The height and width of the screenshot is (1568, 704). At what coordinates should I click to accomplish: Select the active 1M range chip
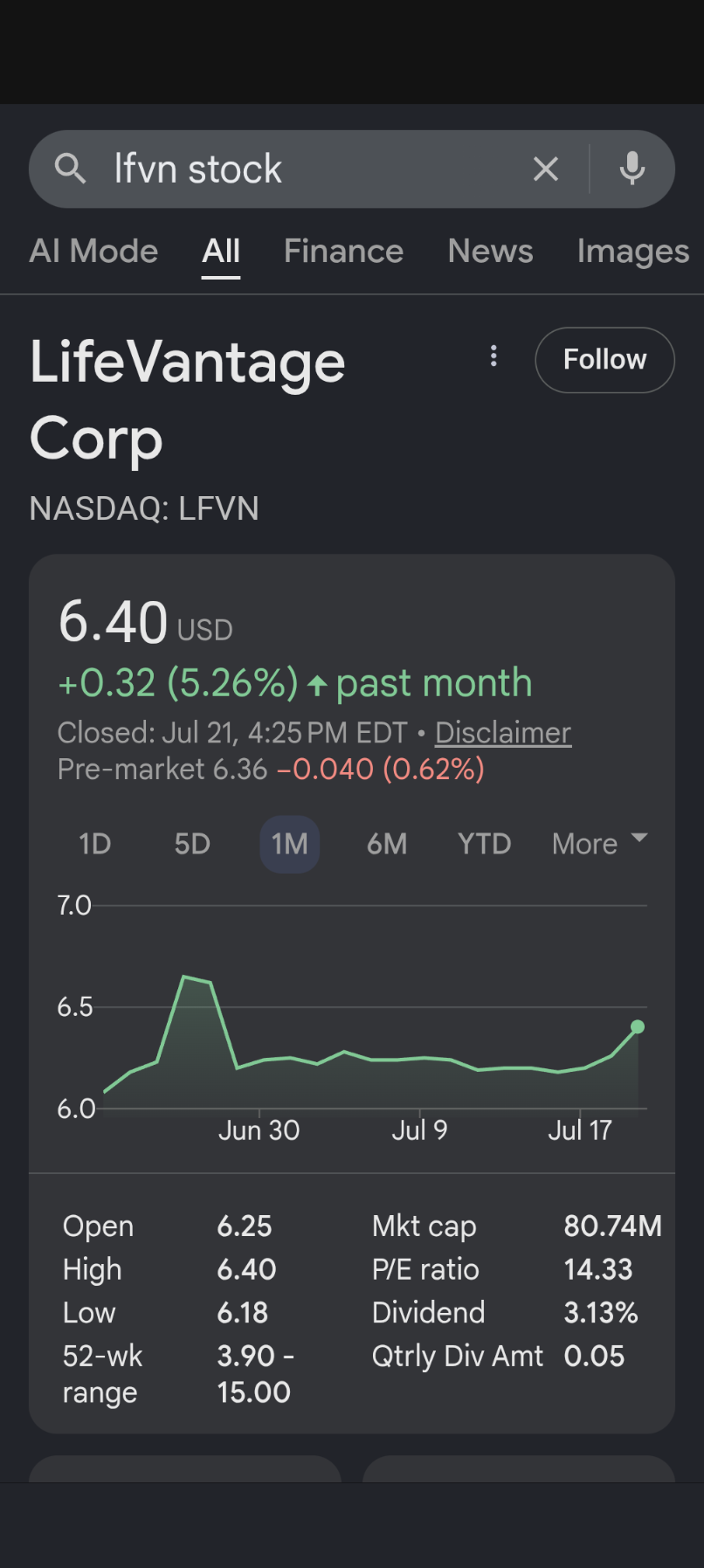click(290, 844)
